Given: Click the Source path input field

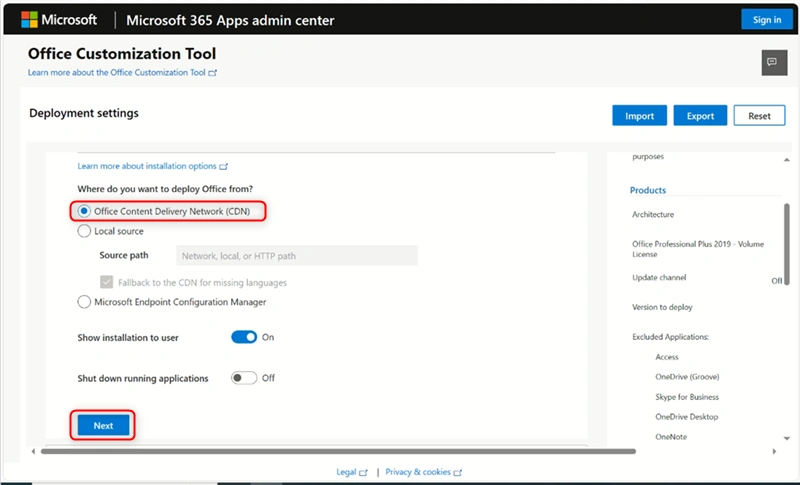Looking at the screenshot, I should [297, 256].
